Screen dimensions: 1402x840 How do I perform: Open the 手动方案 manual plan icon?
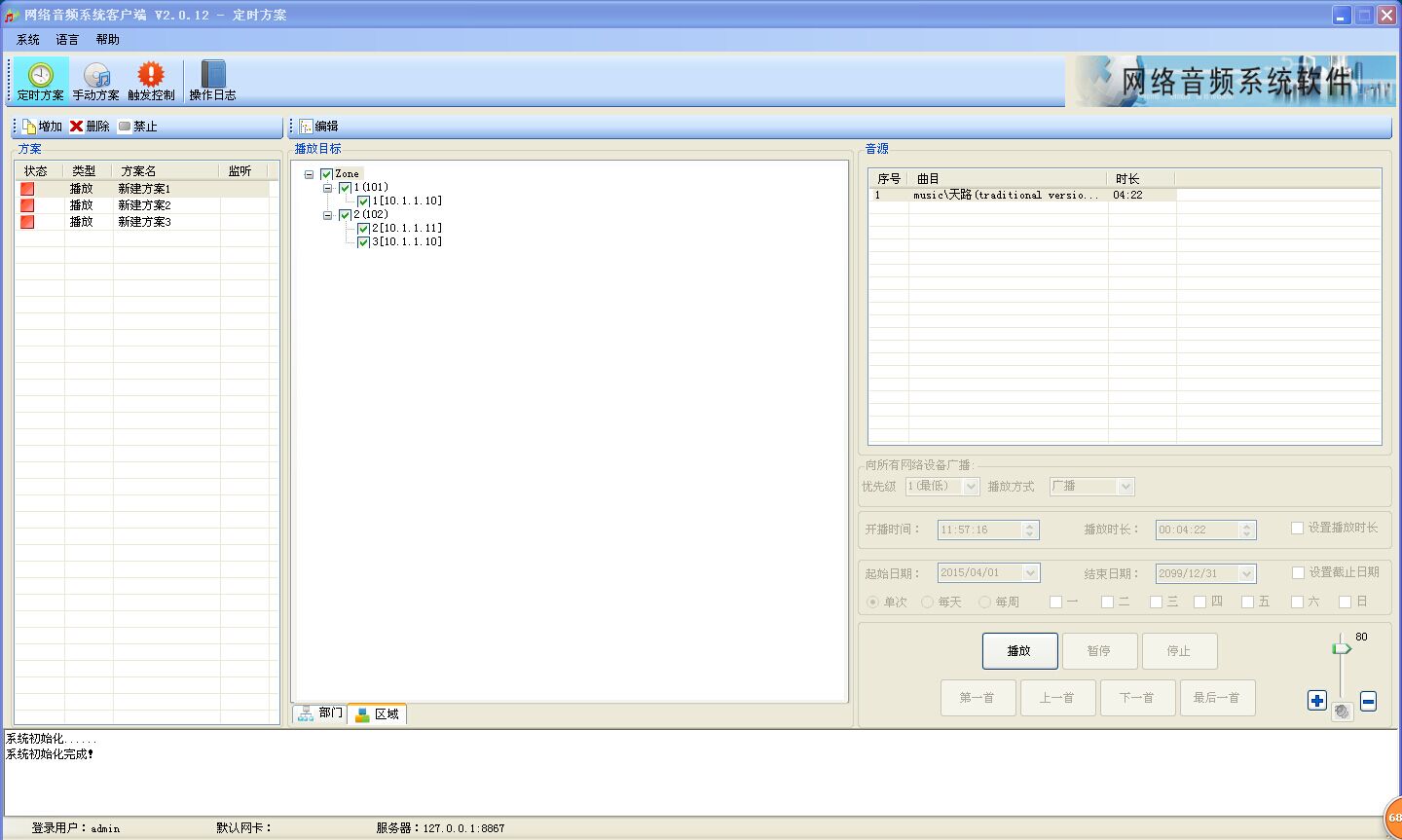(x=96, y=76)
